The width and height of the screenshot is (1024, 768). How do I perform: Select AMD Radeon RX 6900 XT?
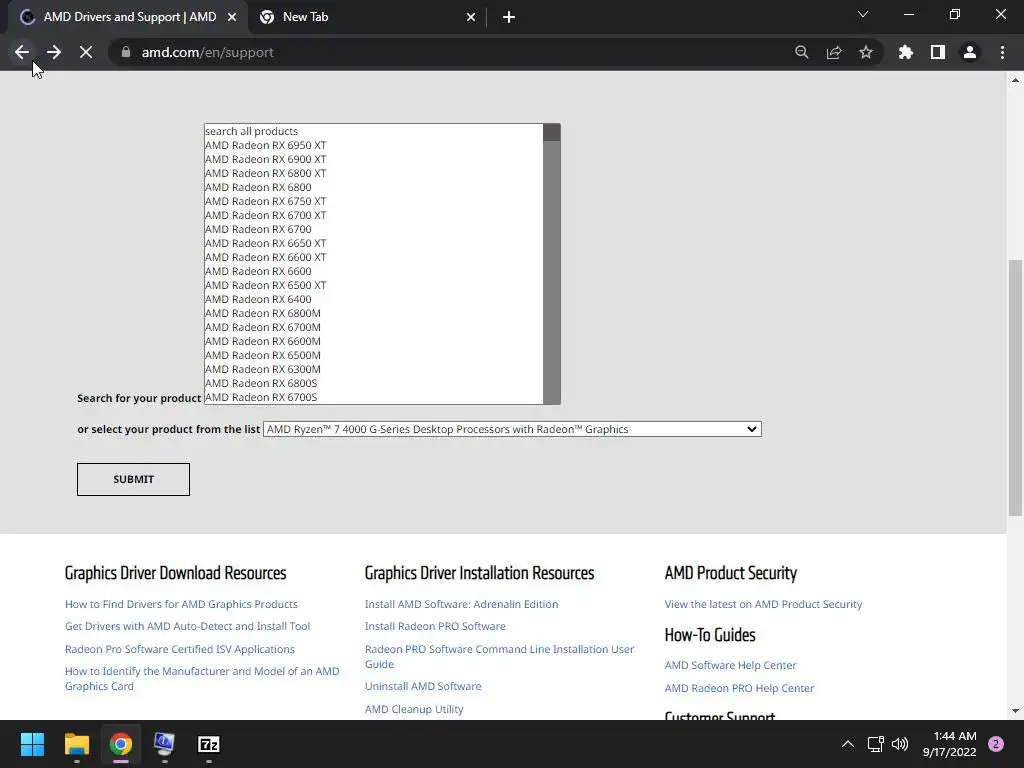[x=374, y=159]
